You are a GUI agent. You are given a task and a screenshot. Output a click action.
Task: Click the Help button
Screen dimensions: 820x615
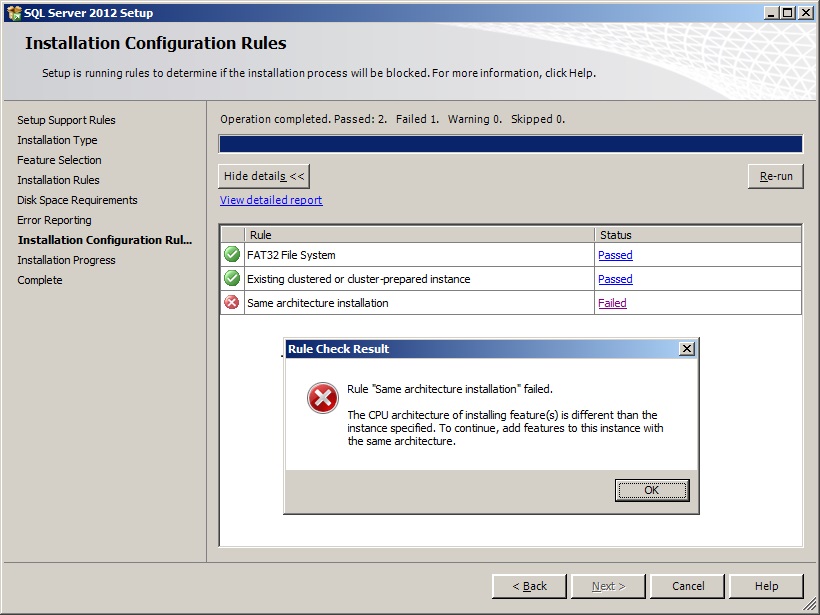(x=766, y=586)
